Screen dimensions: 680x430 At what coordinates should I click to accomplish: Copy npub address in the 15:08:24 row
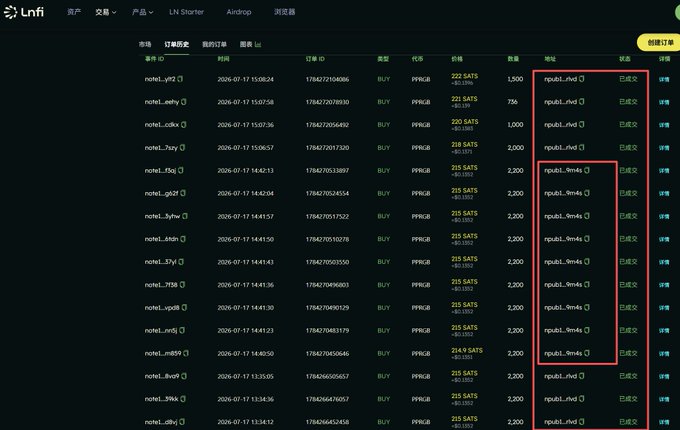[582, 79]
